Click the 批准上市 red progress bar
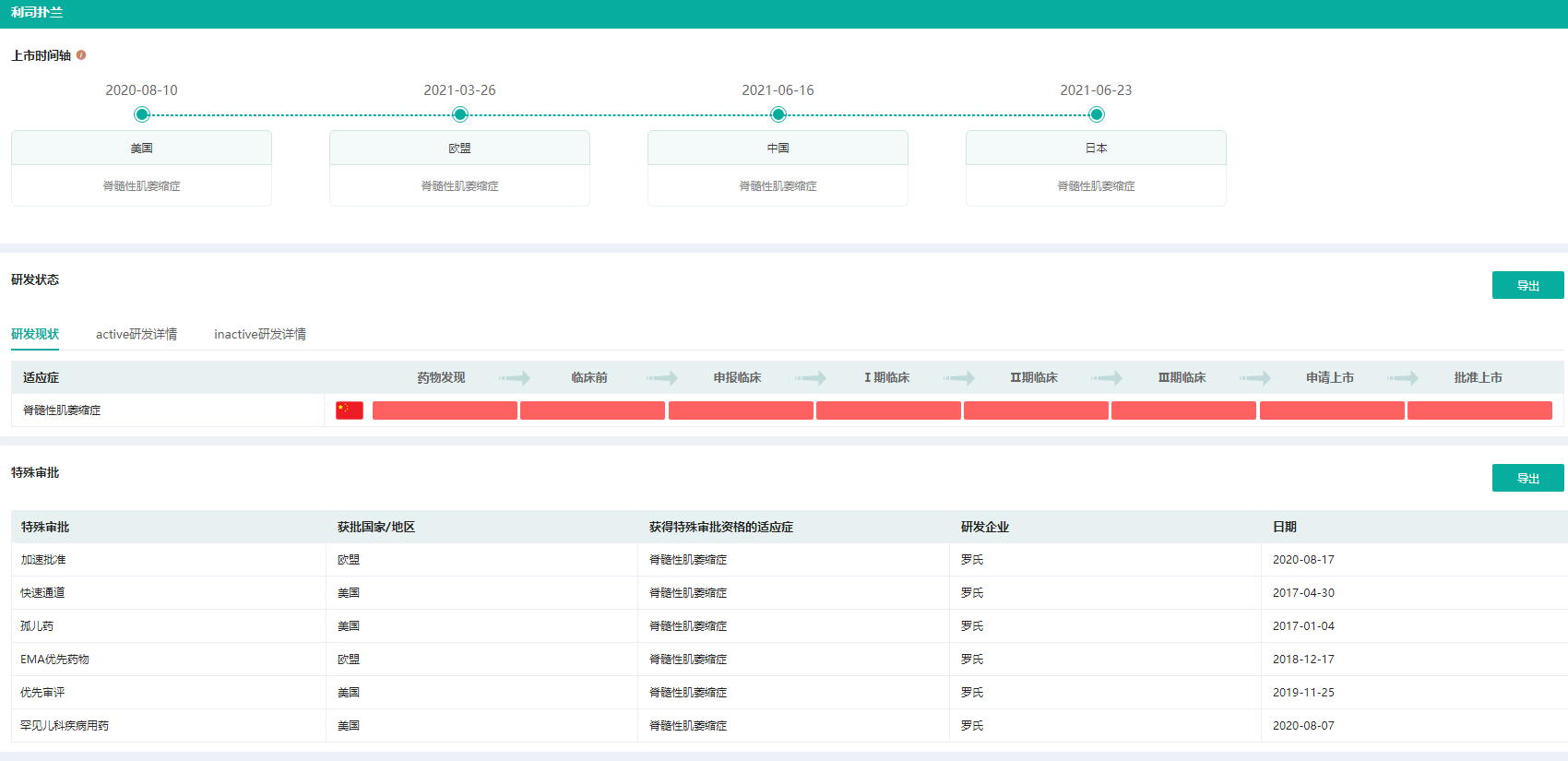Screen dimensions: 1568x761 pyautogui.click(x=1479, y=410)
